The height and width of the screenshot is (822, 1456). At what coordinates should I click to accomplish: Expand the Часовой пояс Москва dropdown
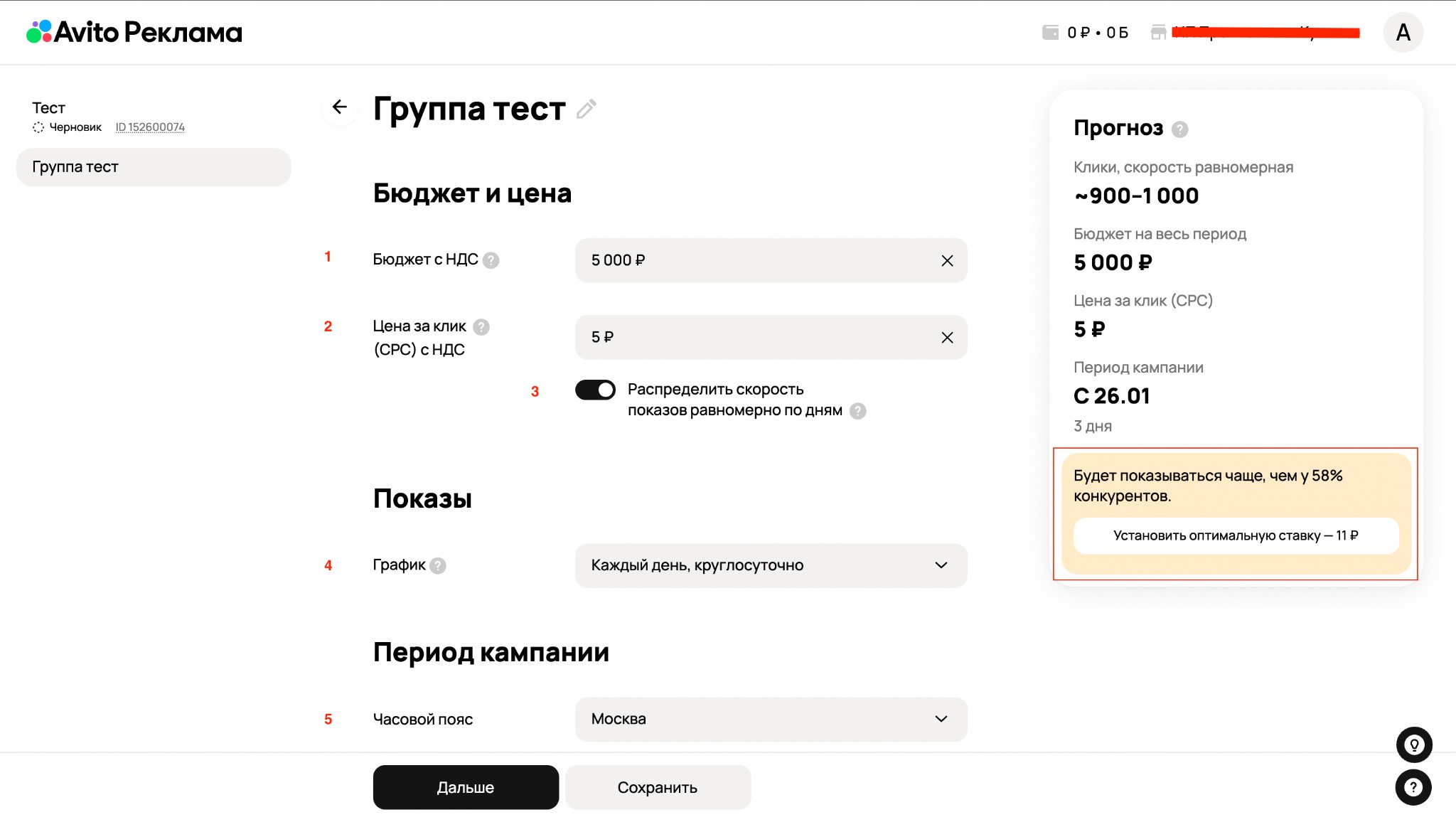[x=771, y=720]
